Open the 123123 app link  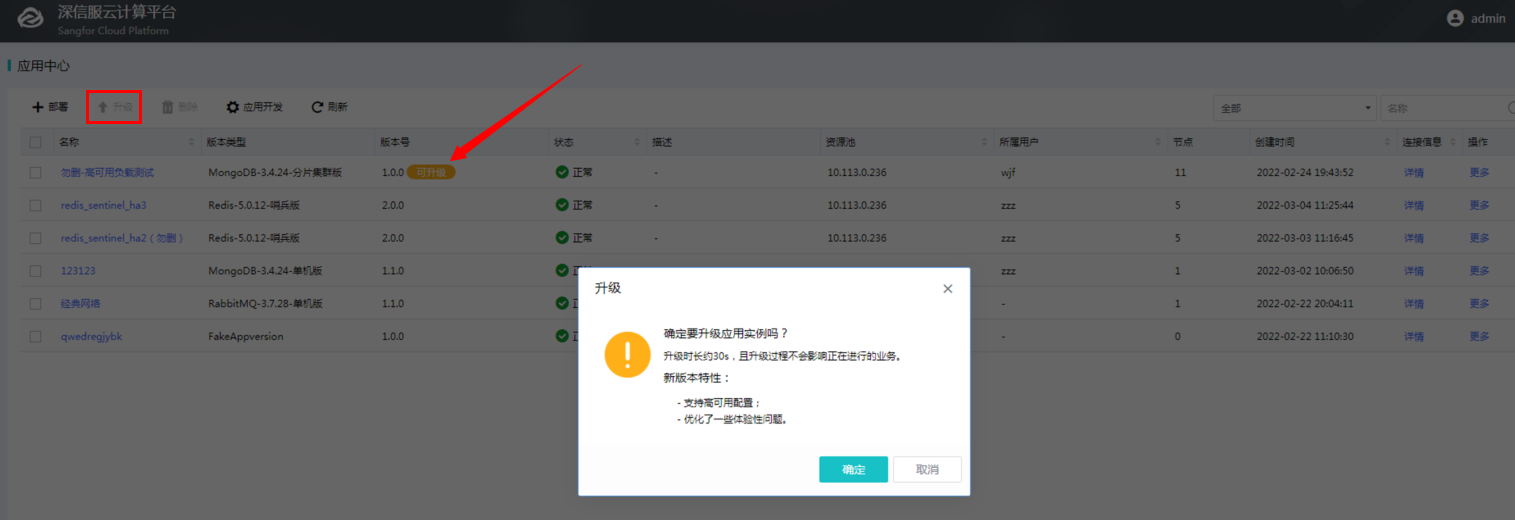coord(77,271)
